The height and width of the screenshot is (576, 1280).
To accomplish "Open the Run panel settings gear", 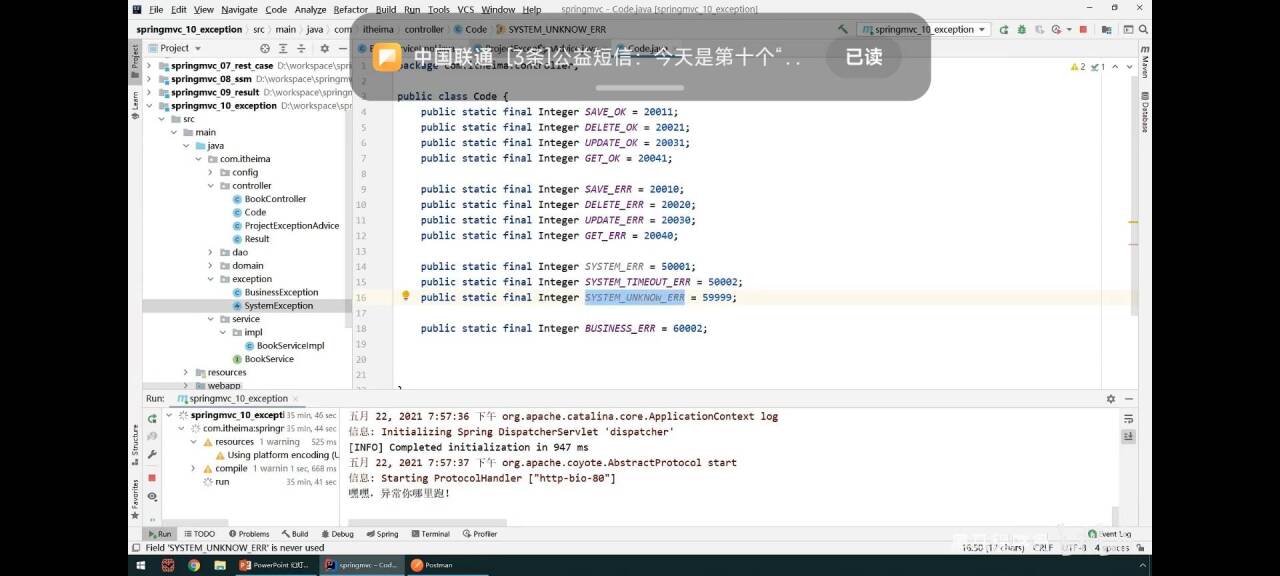I will [x=1110, y=398].
